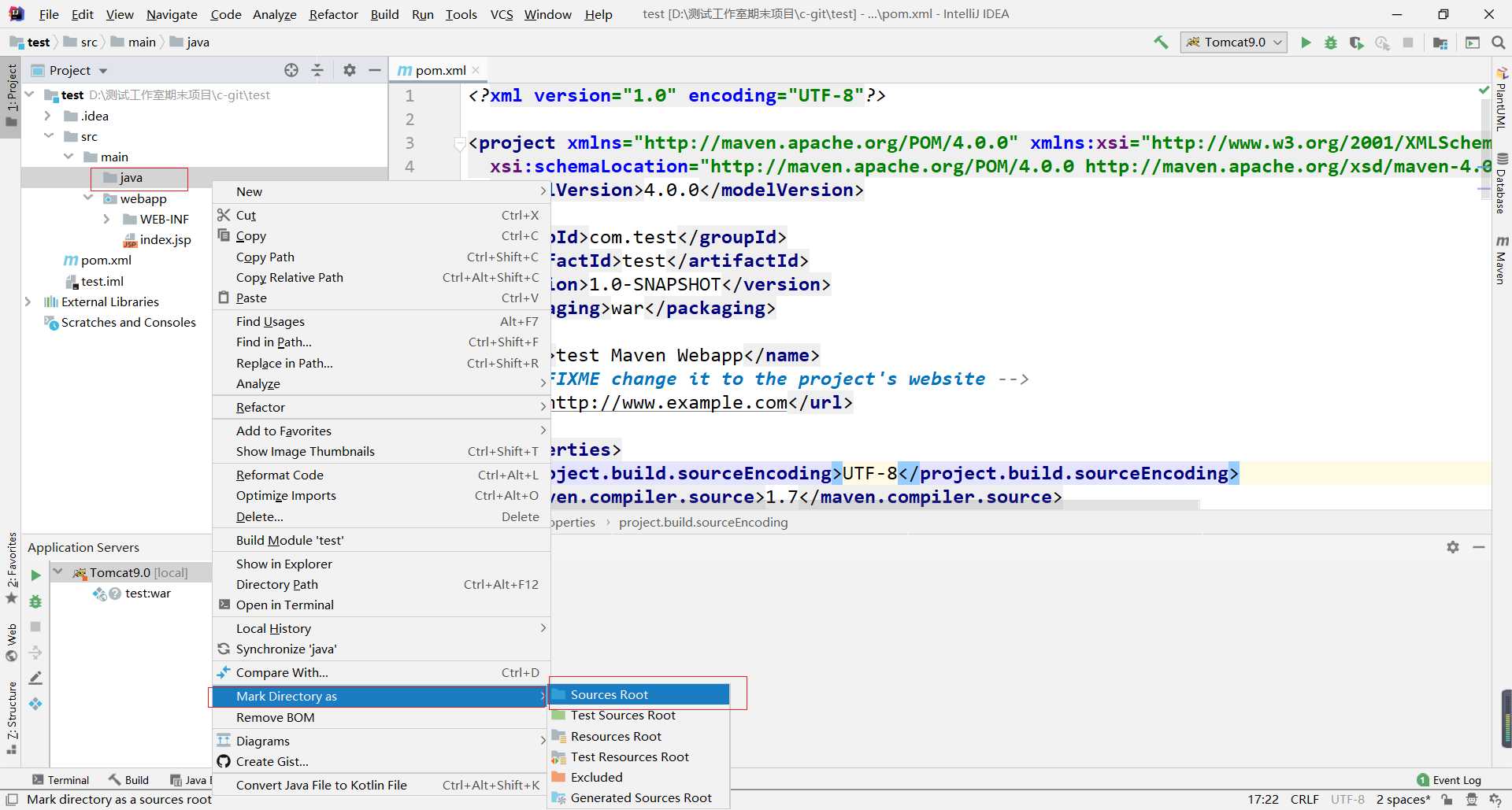Click the locate/scroll from source target icon

(x=291, y=70)
